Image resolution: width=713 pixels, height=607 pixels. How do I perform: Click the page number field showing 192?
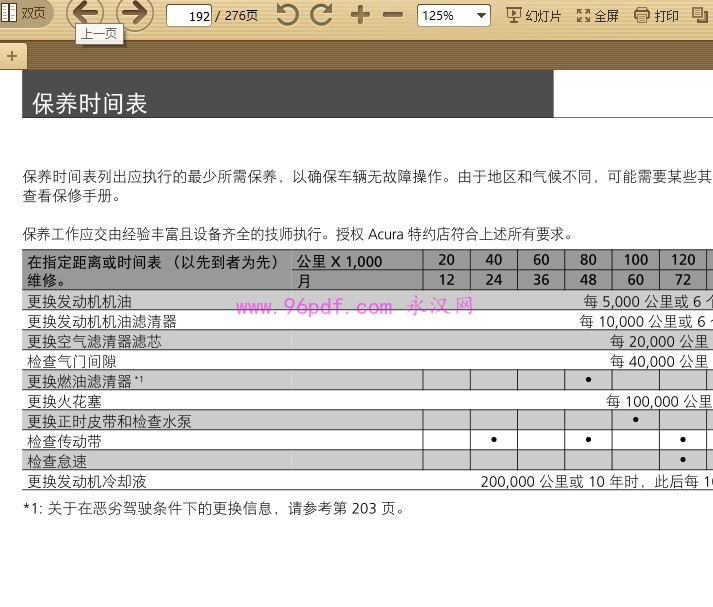(x=189, y=16)
